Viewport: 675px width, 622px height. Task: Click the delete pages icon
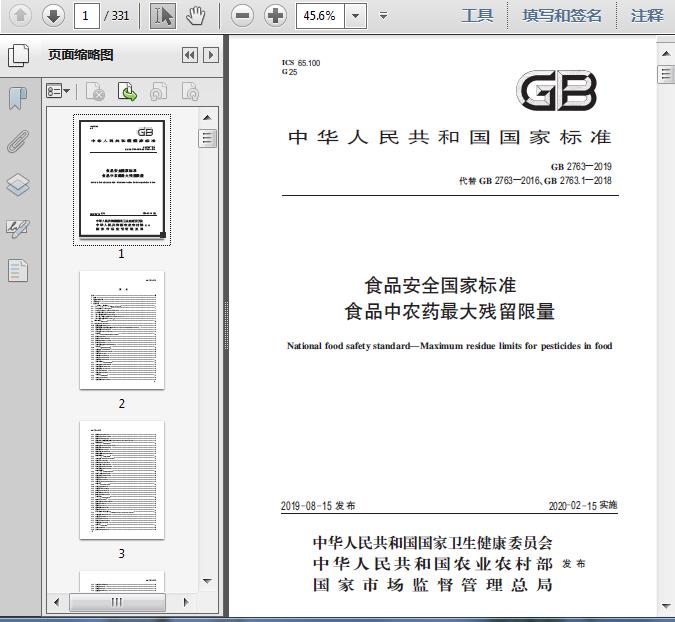click(x=96, y=92)
